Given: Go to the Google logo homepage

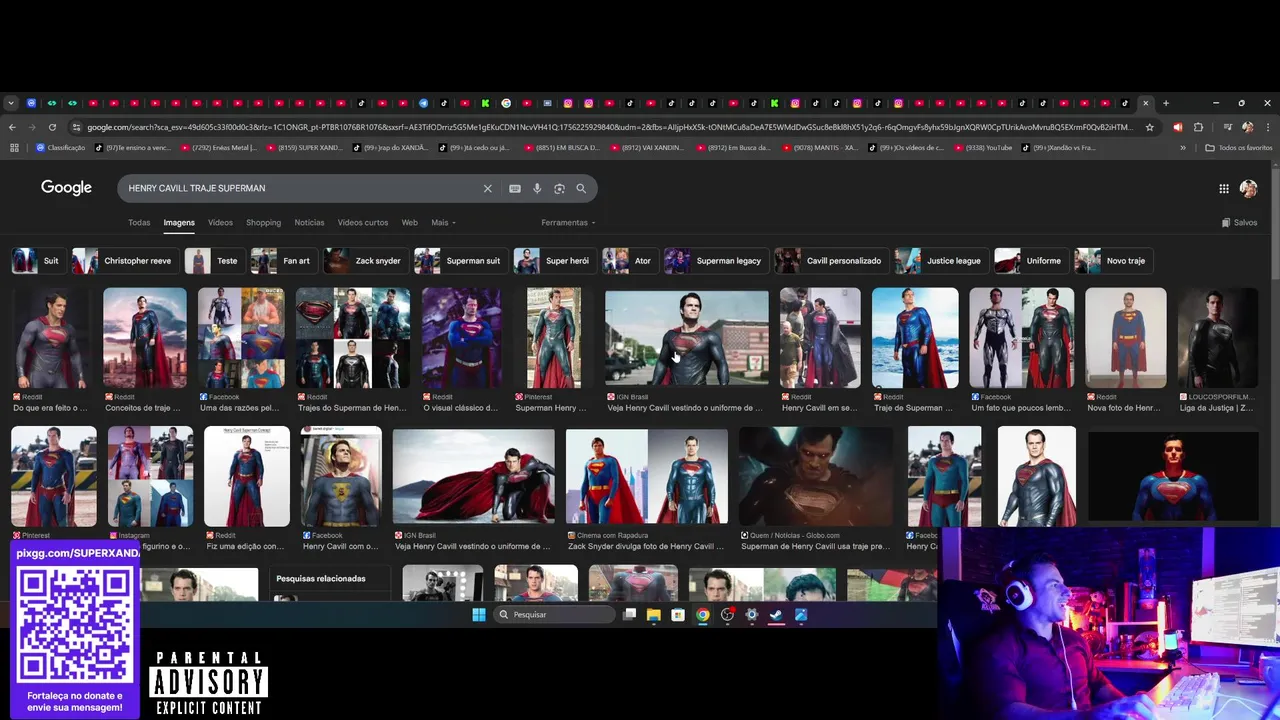Looking at the screenshot, I should pos(66,188).
